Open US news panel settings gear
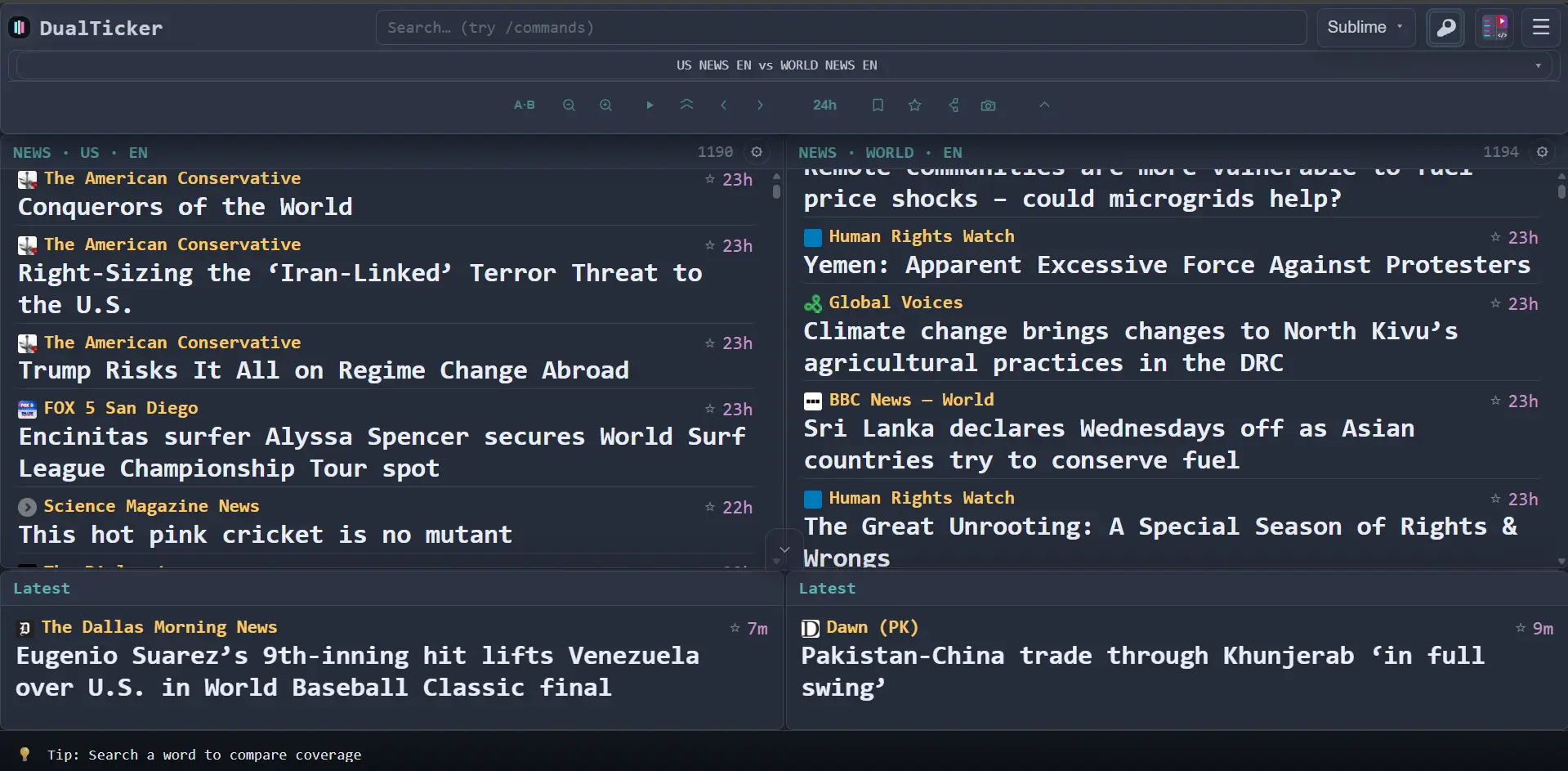Viewport: 1568px width, 771px height. (x=757, y=152)
